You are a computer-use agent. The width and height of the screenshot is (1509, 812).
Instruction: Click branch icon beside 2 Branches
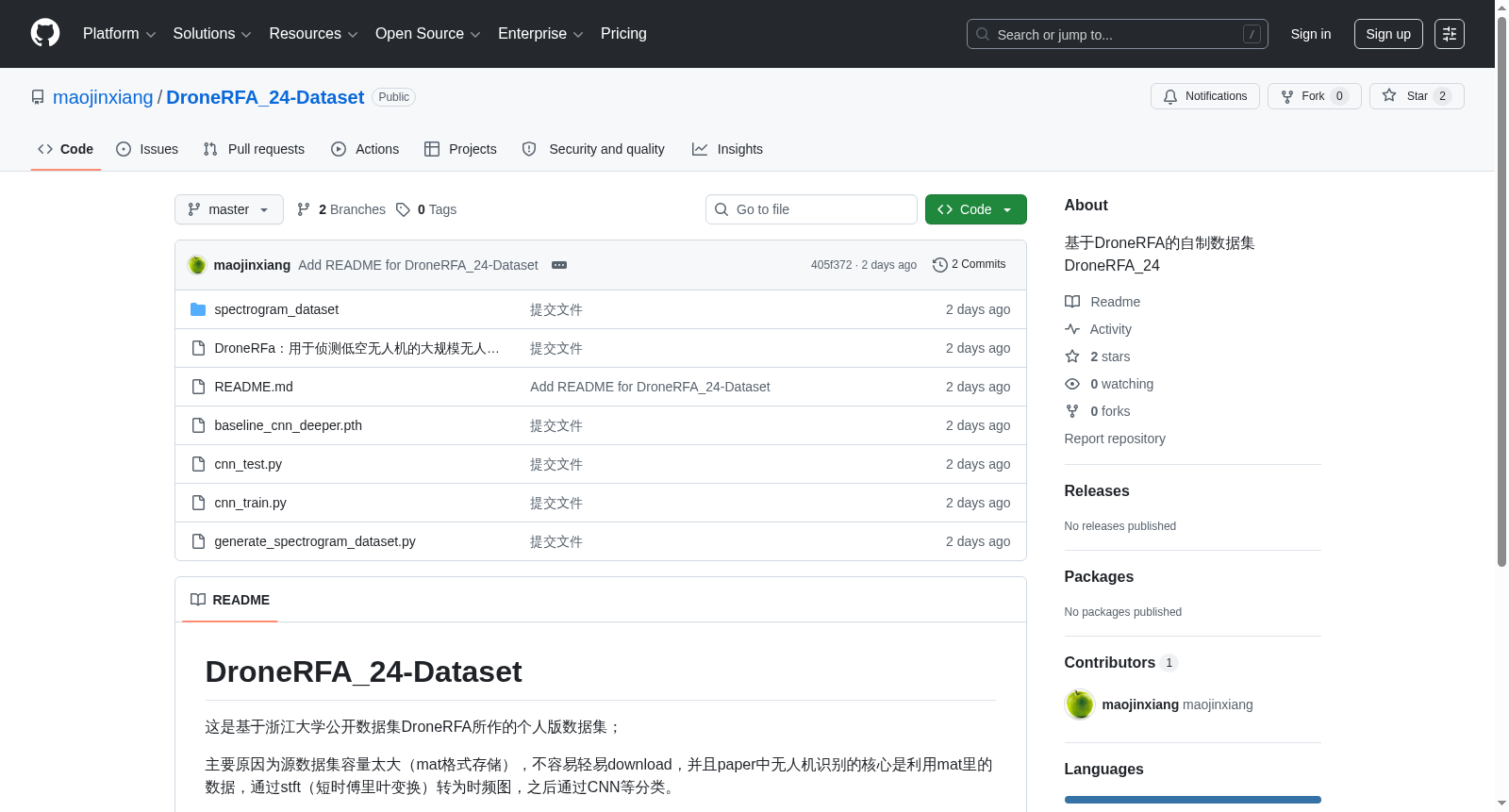304,209
